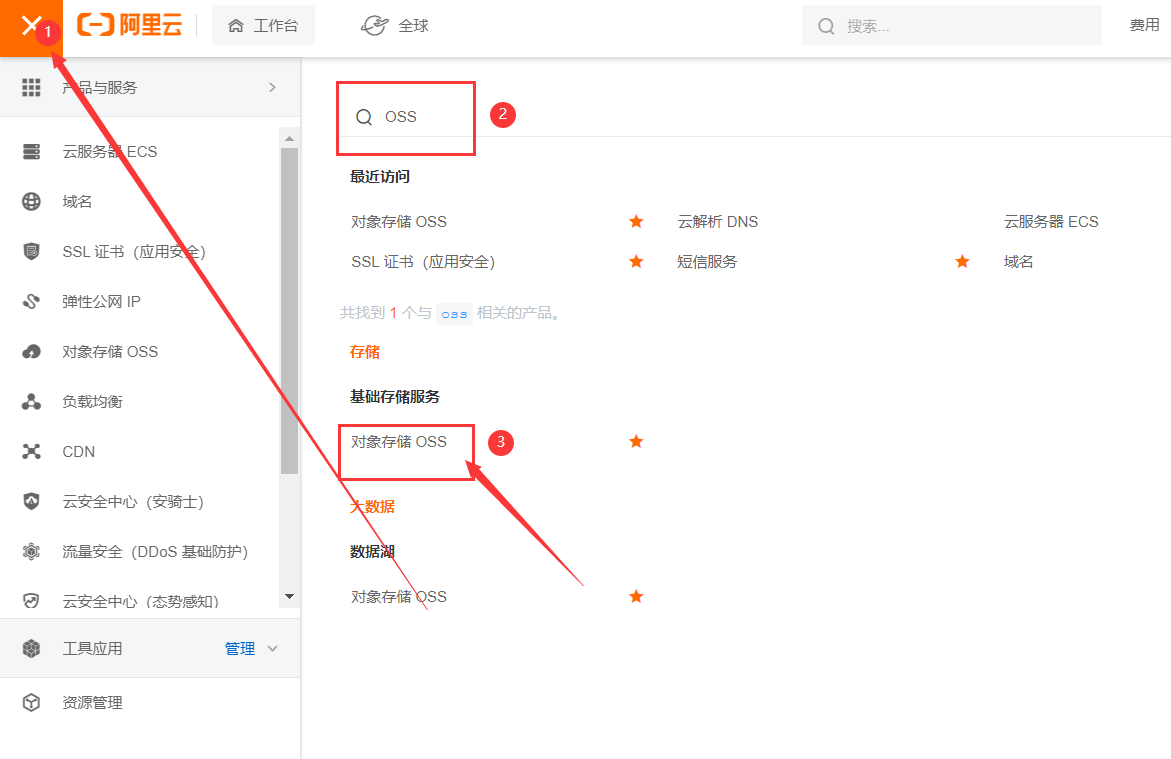Click the 域名 globe icon in sidebar
Image resolution: width=1171 pixels, height=759 pixels.
point(31,202)
